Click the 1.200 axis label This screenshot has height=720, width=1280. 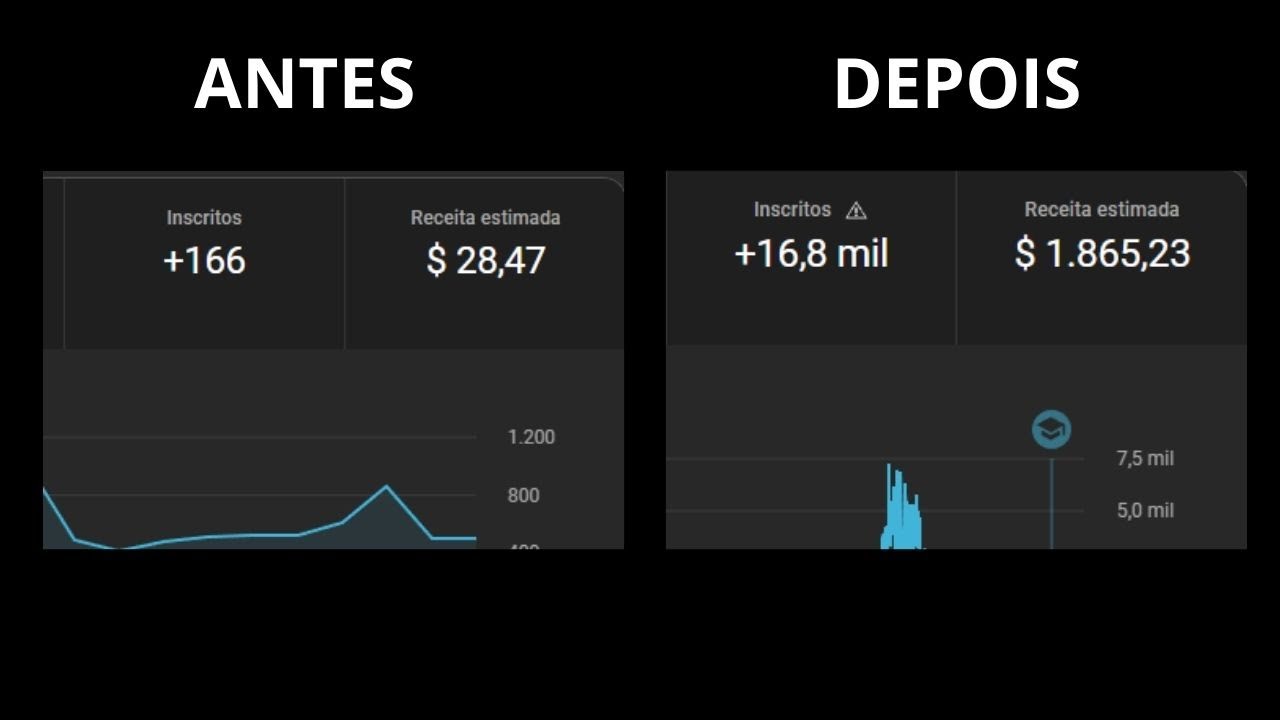point(531,437)
